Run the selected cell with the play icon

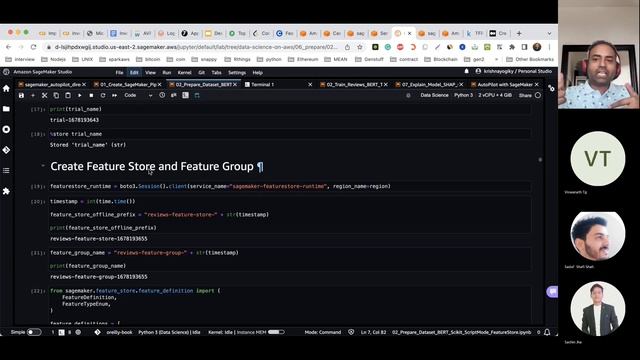(80, 96)
